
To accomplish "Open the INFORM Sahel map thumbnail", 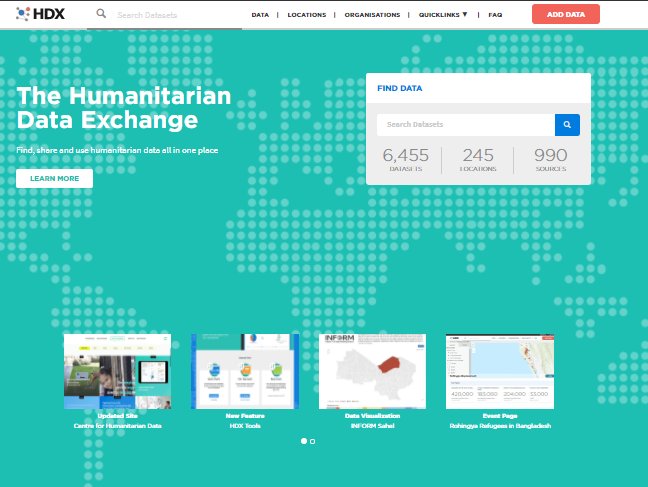I will tap(372, 371).
